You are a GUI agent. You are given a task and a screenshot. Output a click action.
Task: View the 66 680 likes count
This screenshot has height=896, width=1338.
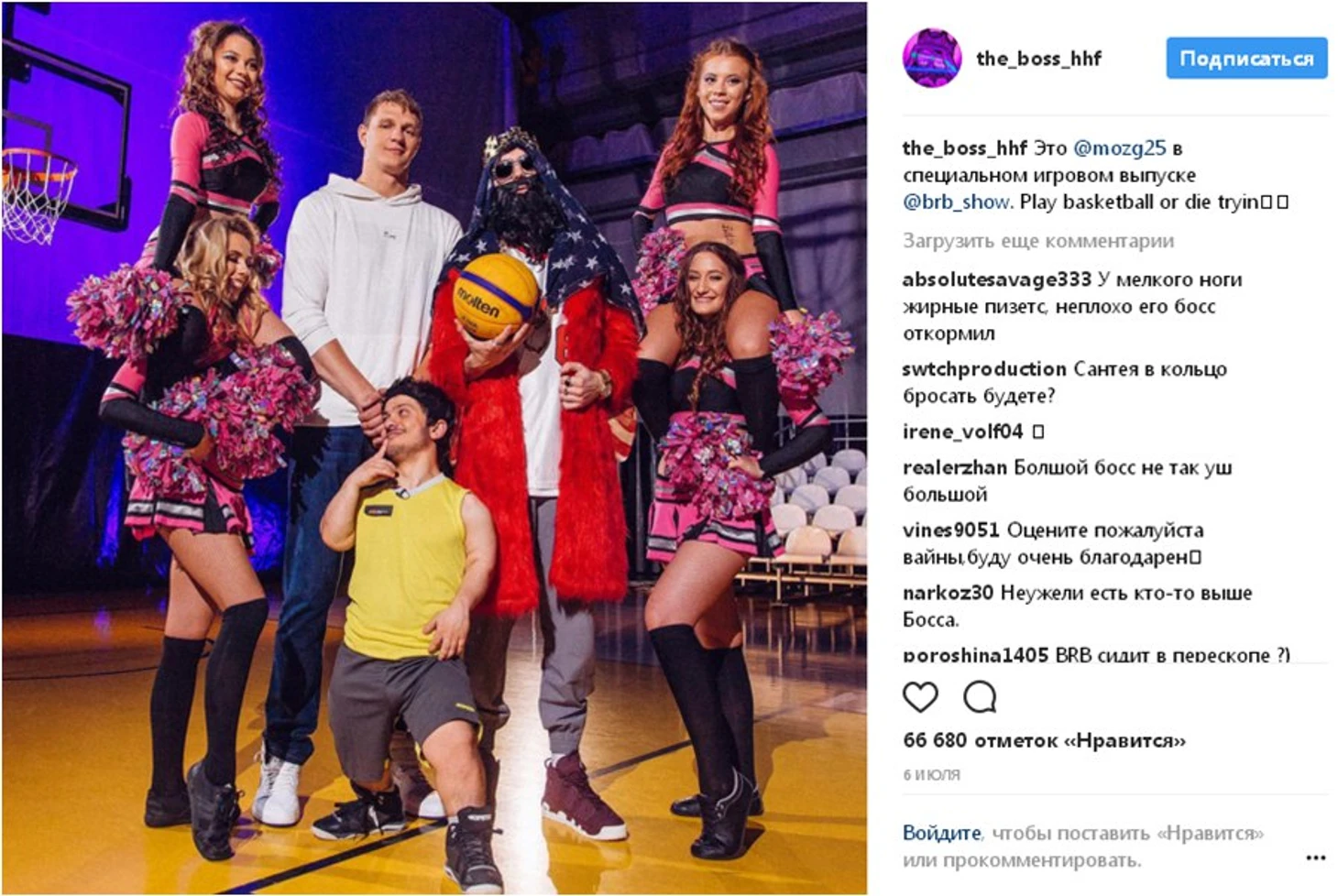[x=1044, y=740]
